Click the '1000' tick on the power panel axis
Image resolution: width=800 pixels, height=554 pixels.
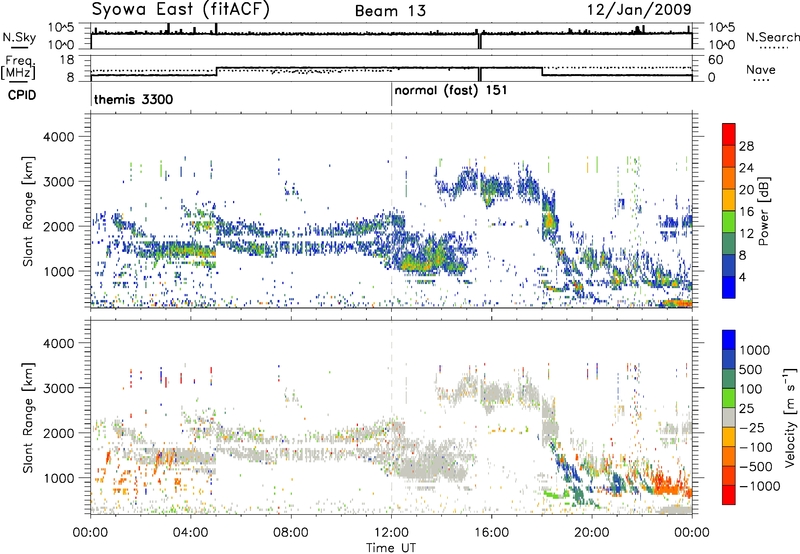pyautogui.click(x=58, y=271)
